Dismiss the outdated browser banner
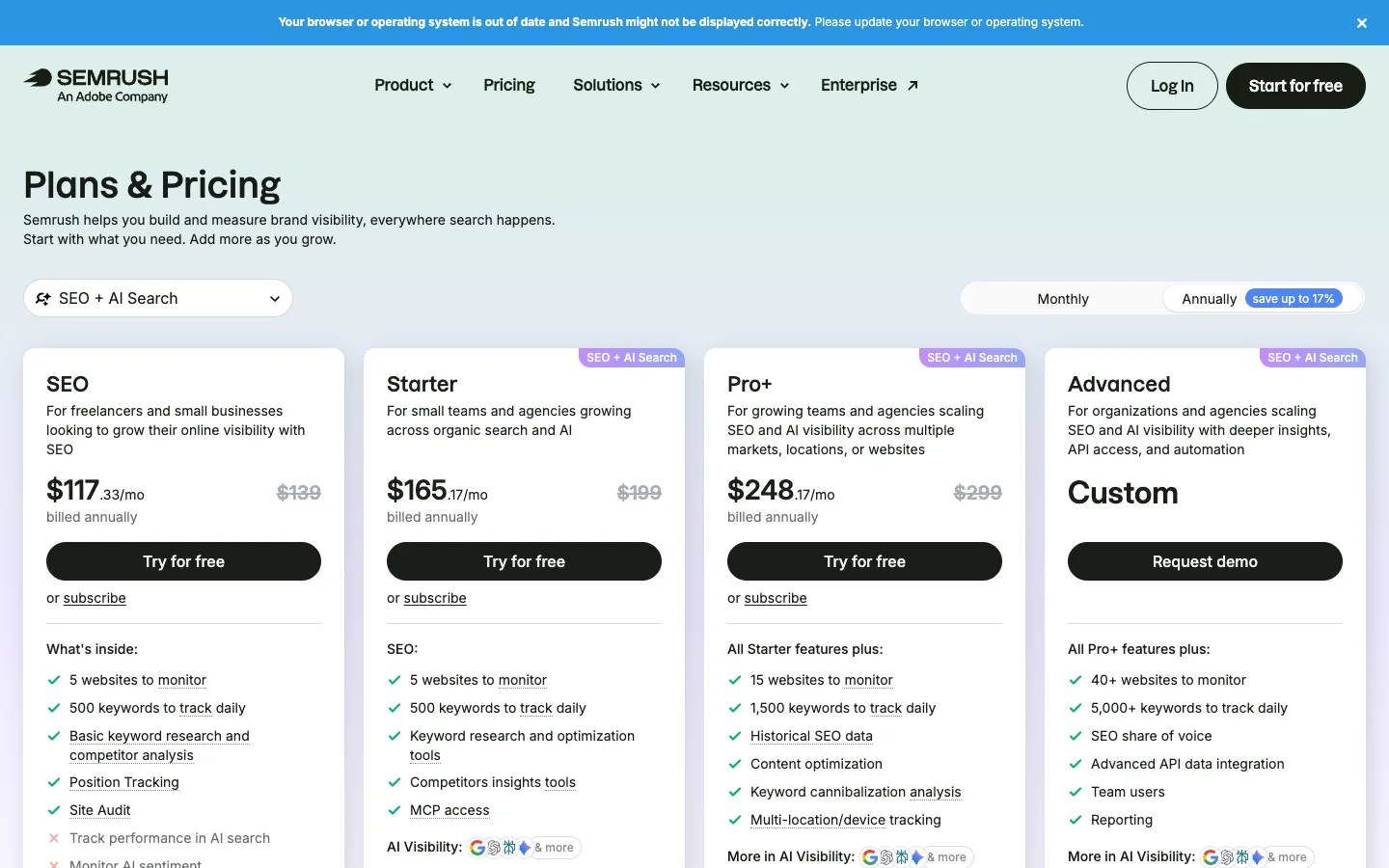 [1362, 23]
